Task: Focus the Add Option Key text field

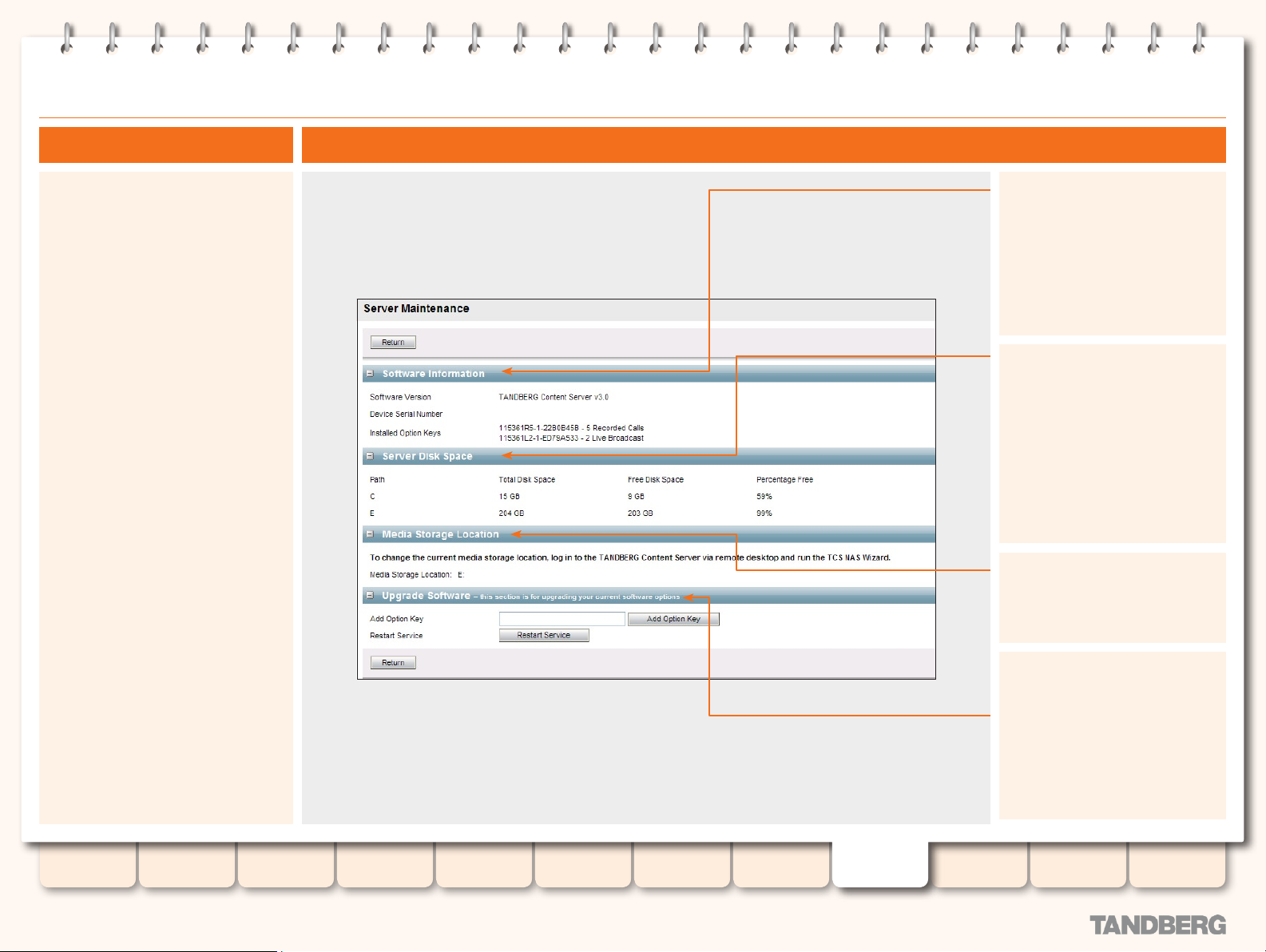Action: [562, 619]
